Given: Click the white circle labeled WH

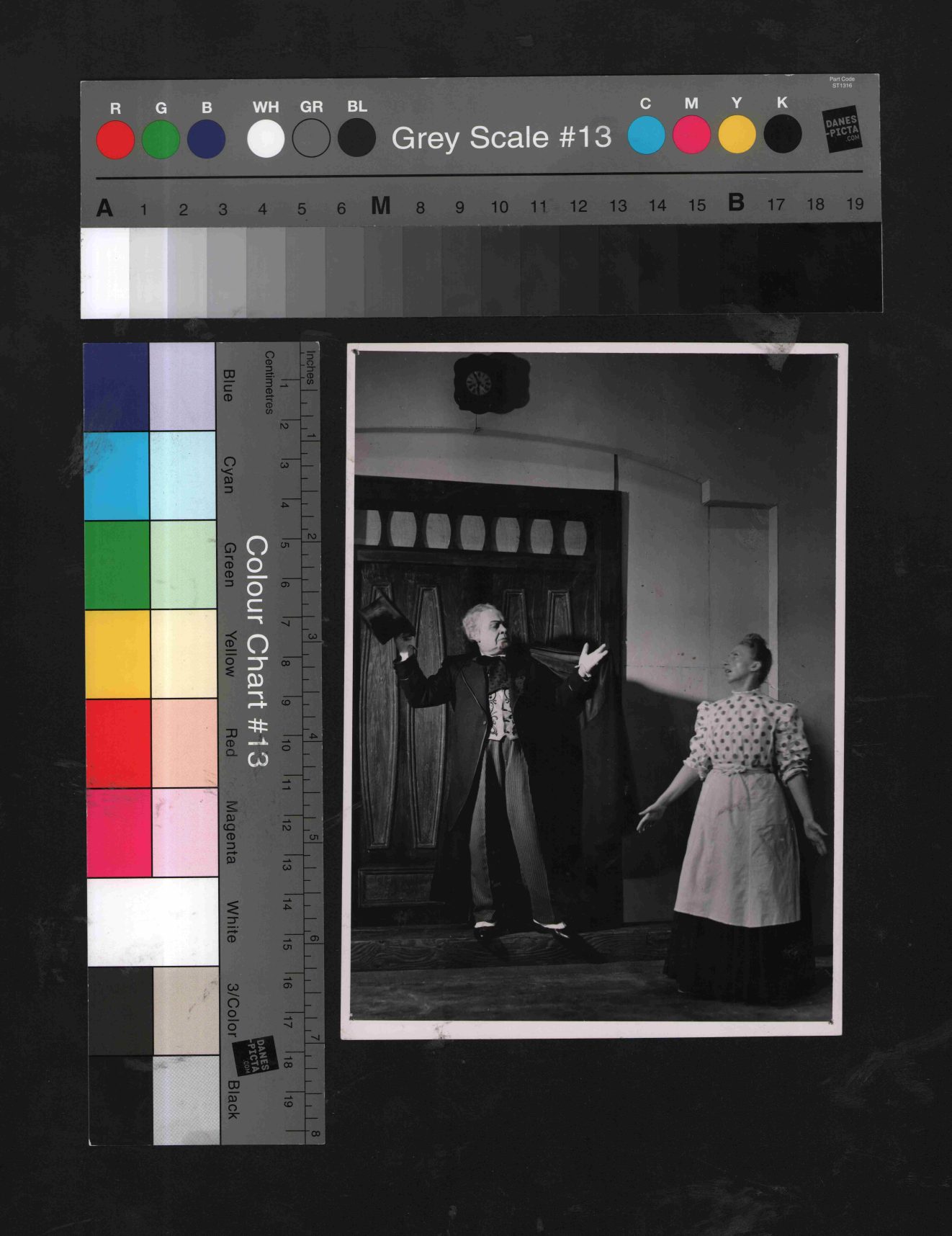Looking at the screenshot, I should click(266, 138).
